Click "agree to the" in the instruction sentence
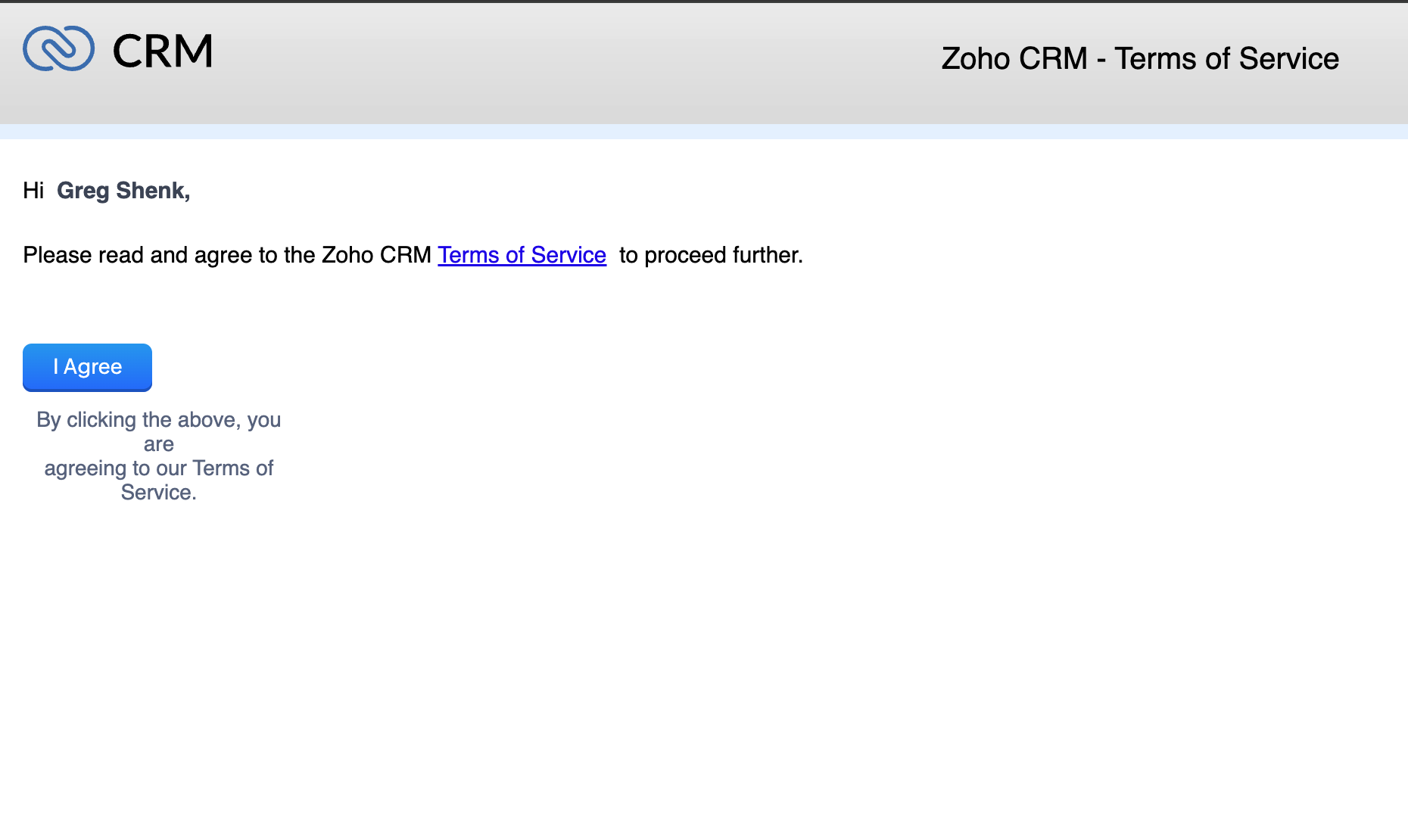The height and width of the screenshot is (840, 1408). coord(254,255)
